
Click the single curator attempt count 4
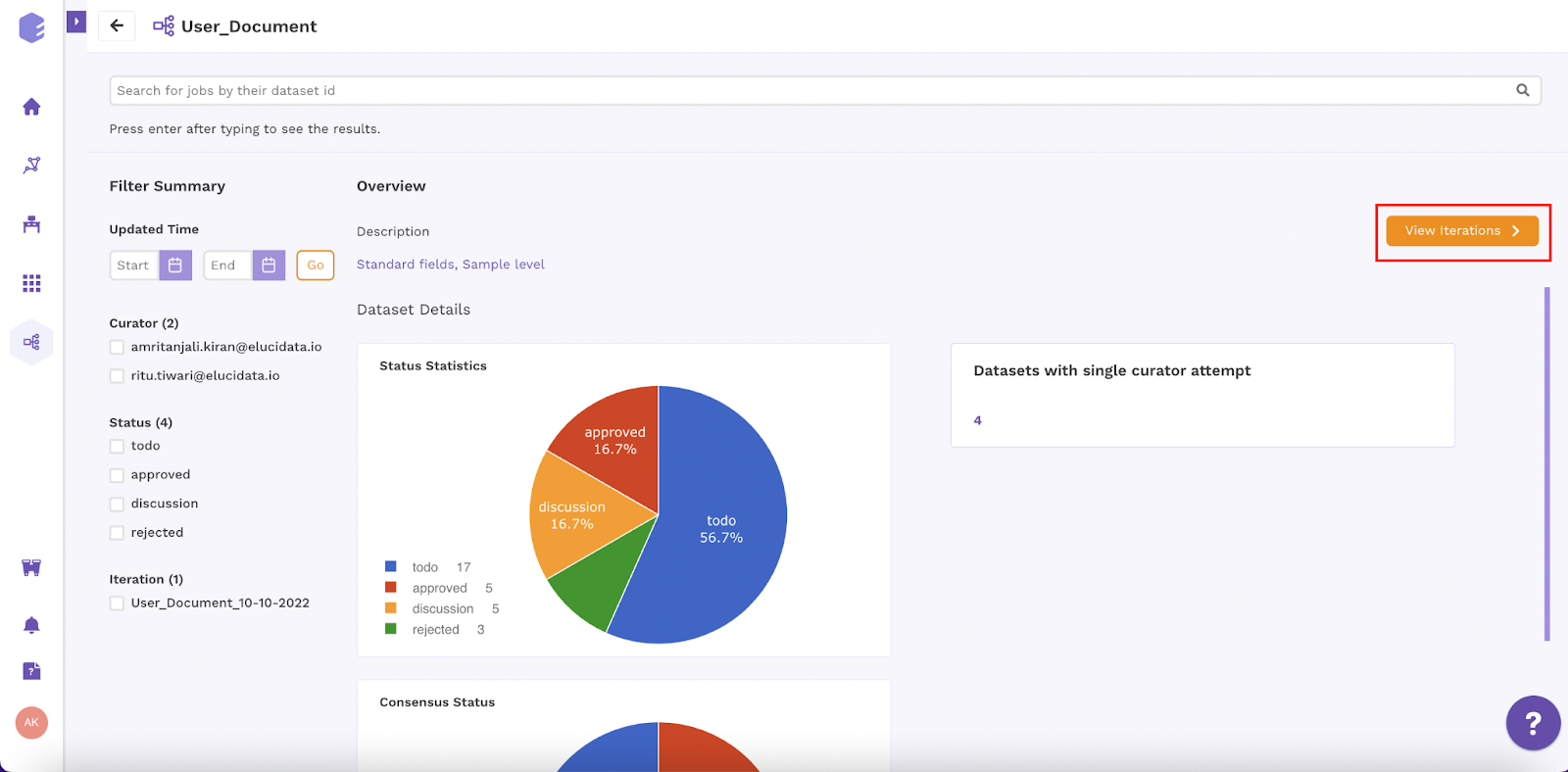pyautogui.click(x=977, y=420)
